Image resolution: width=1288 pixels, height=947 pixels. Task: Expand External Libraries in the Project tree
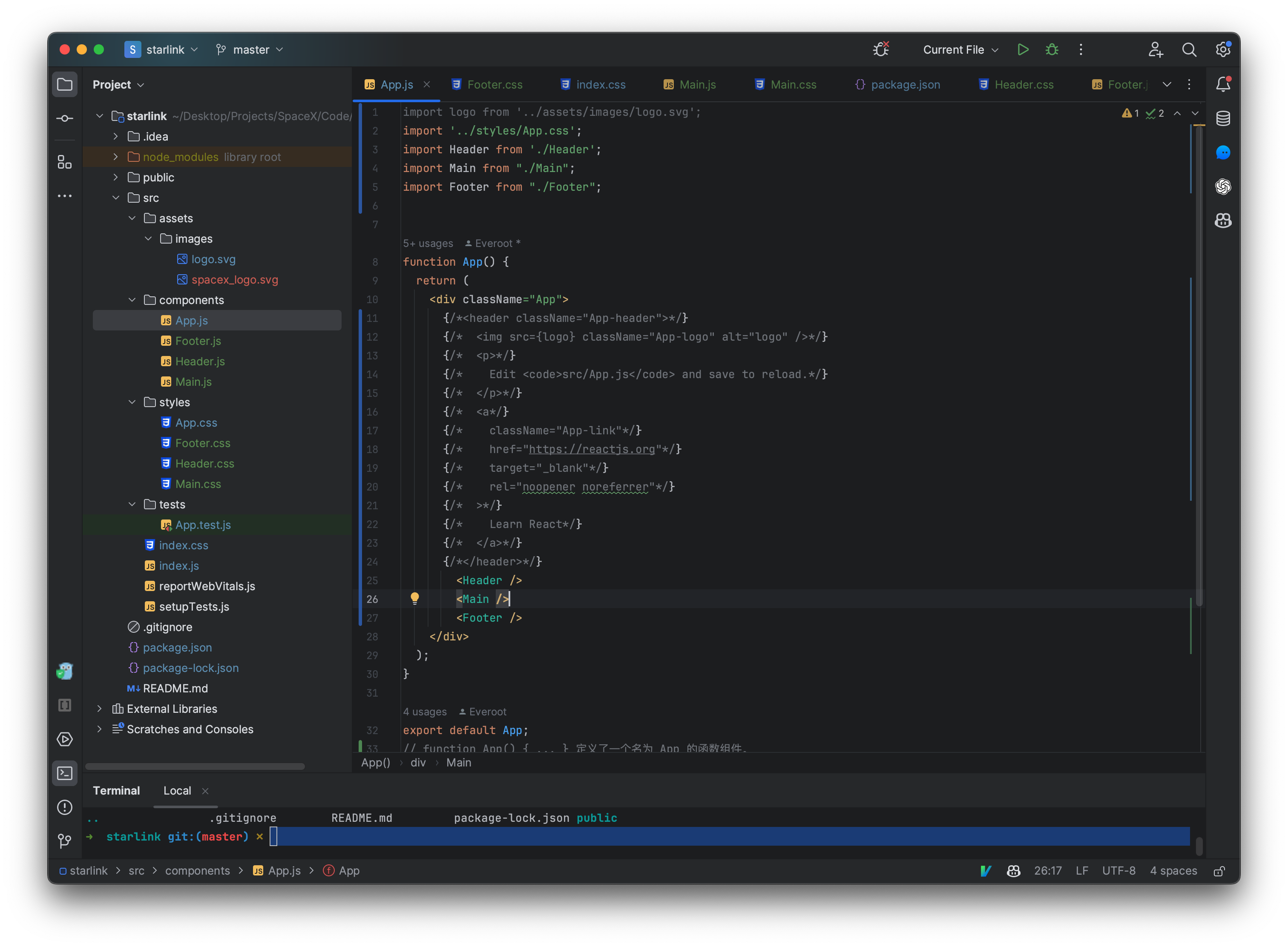(x=99, y=709)
